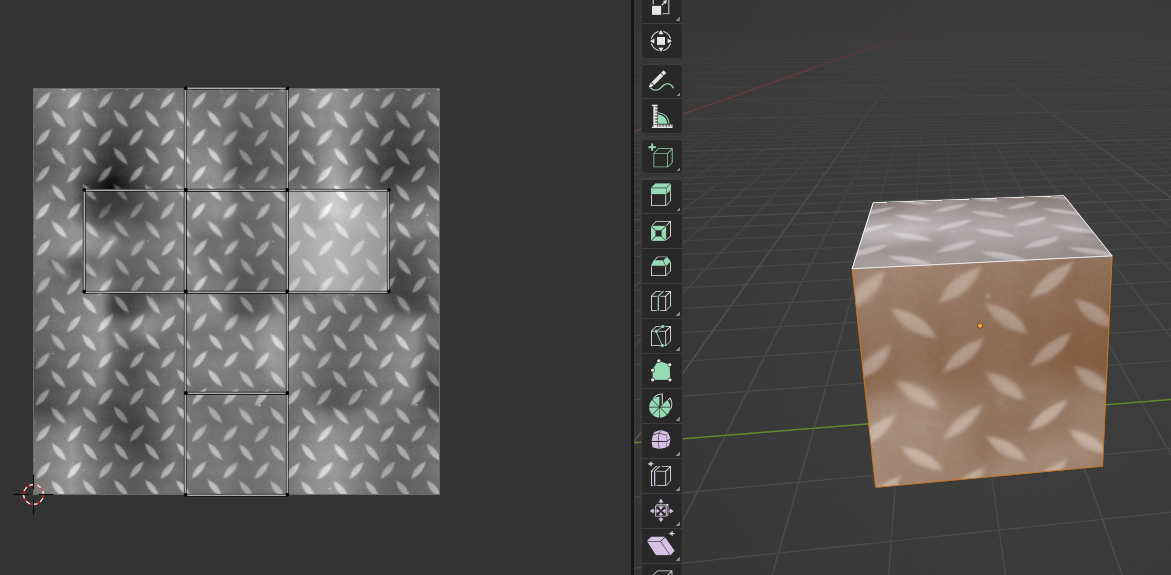1171x575 pixels.
Task: Click the cube's orange origin point
Action: tap(980, 326)
